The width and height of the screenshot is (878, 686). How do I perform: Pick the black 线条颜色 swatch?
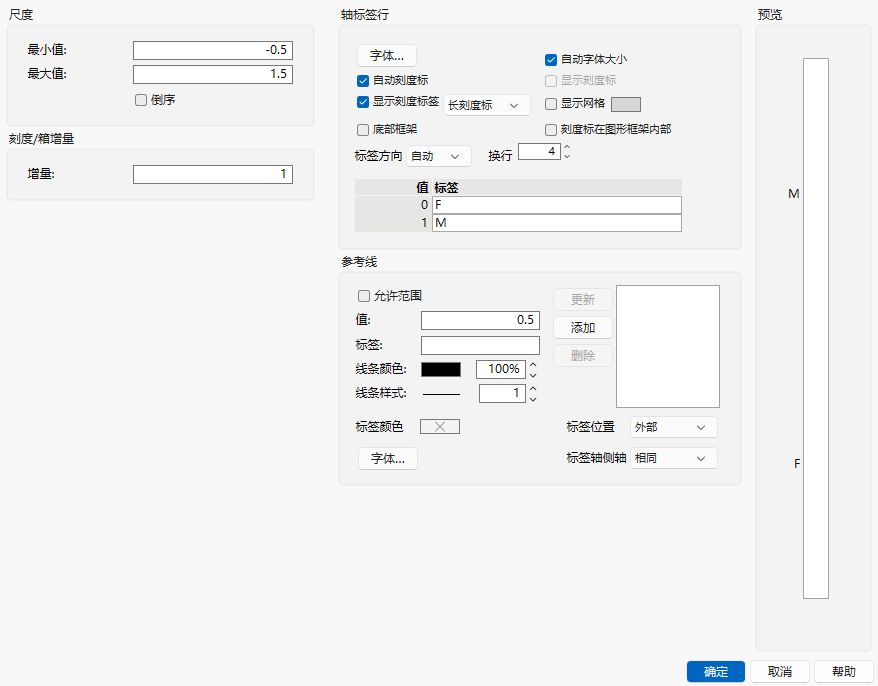[x=441, y=369]
